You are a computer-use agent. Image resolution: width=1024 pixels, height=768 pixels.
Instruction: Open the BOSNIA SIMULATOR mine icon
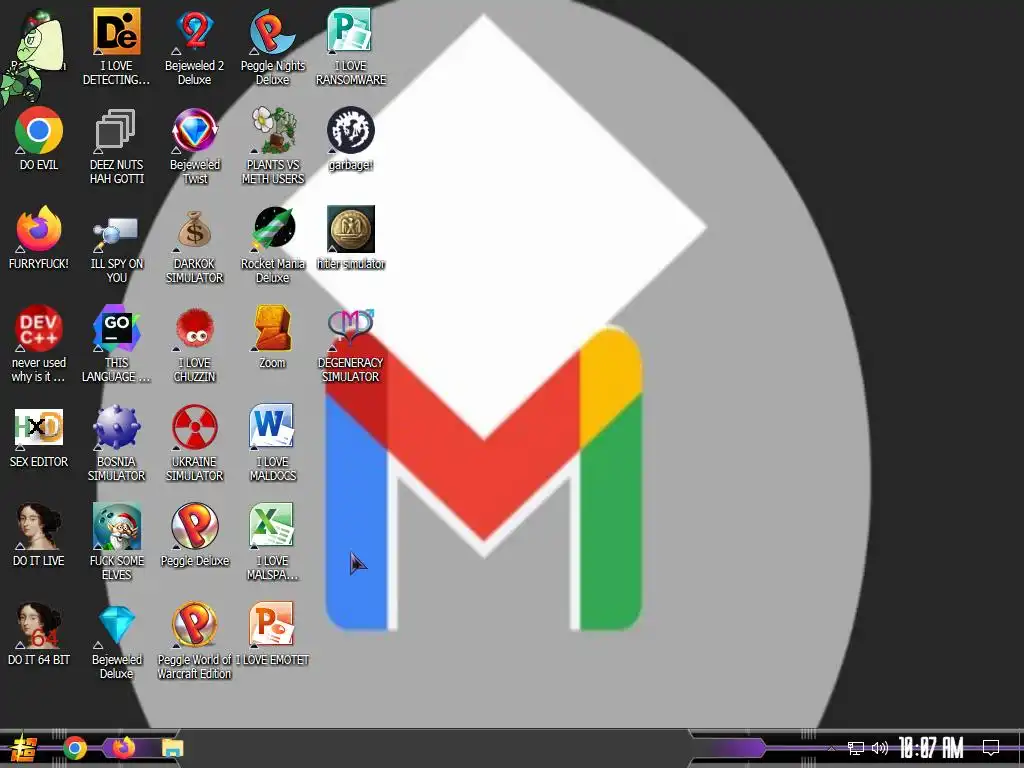tap(116, 428)
